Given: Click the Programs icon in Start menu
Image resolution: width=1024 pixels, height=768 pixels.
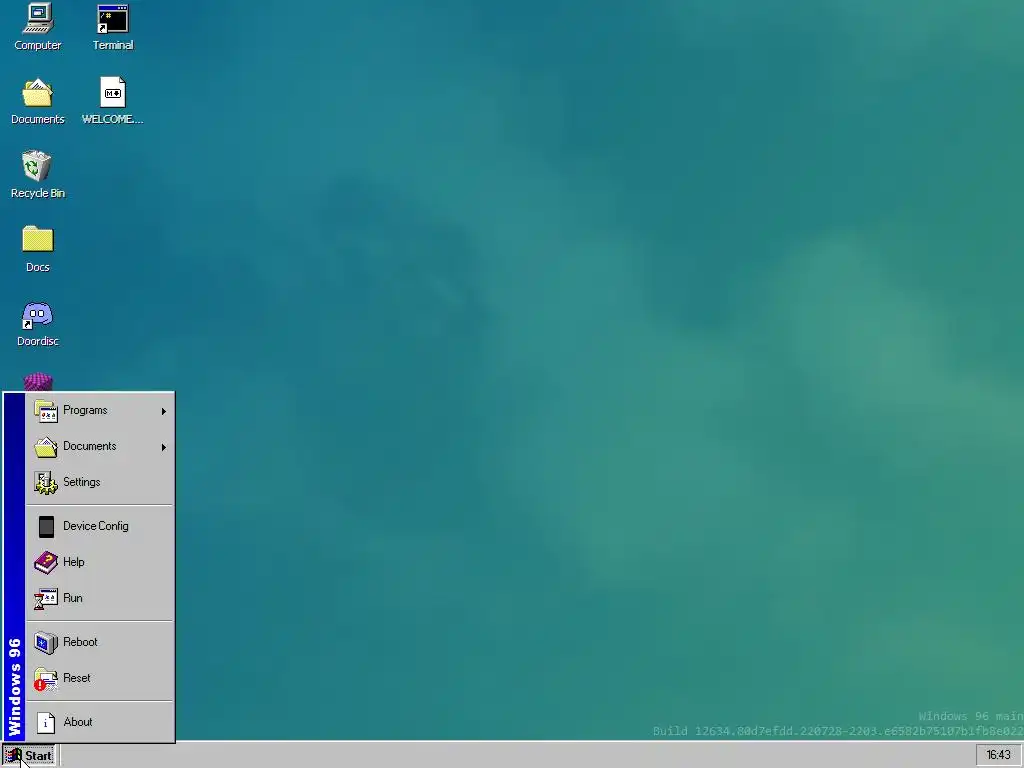Looking at the screenshot, I should (x=46, y=411).
